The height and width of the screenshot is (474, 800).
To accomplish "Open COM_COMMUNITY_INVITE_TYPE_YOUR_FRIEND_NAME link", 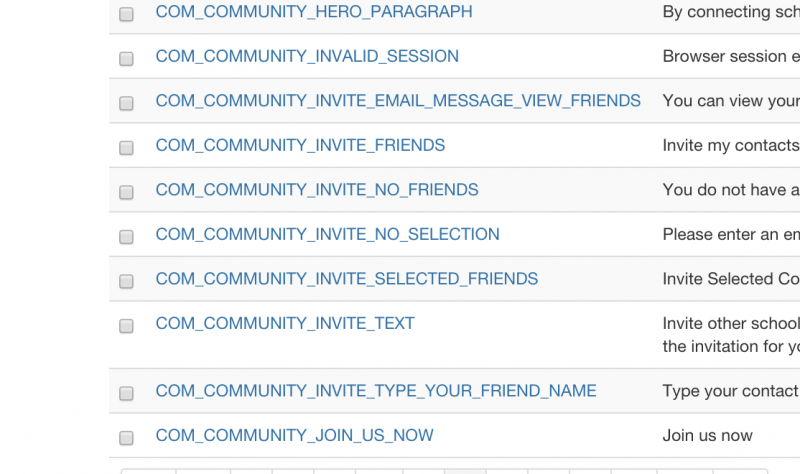I will 376,390.
